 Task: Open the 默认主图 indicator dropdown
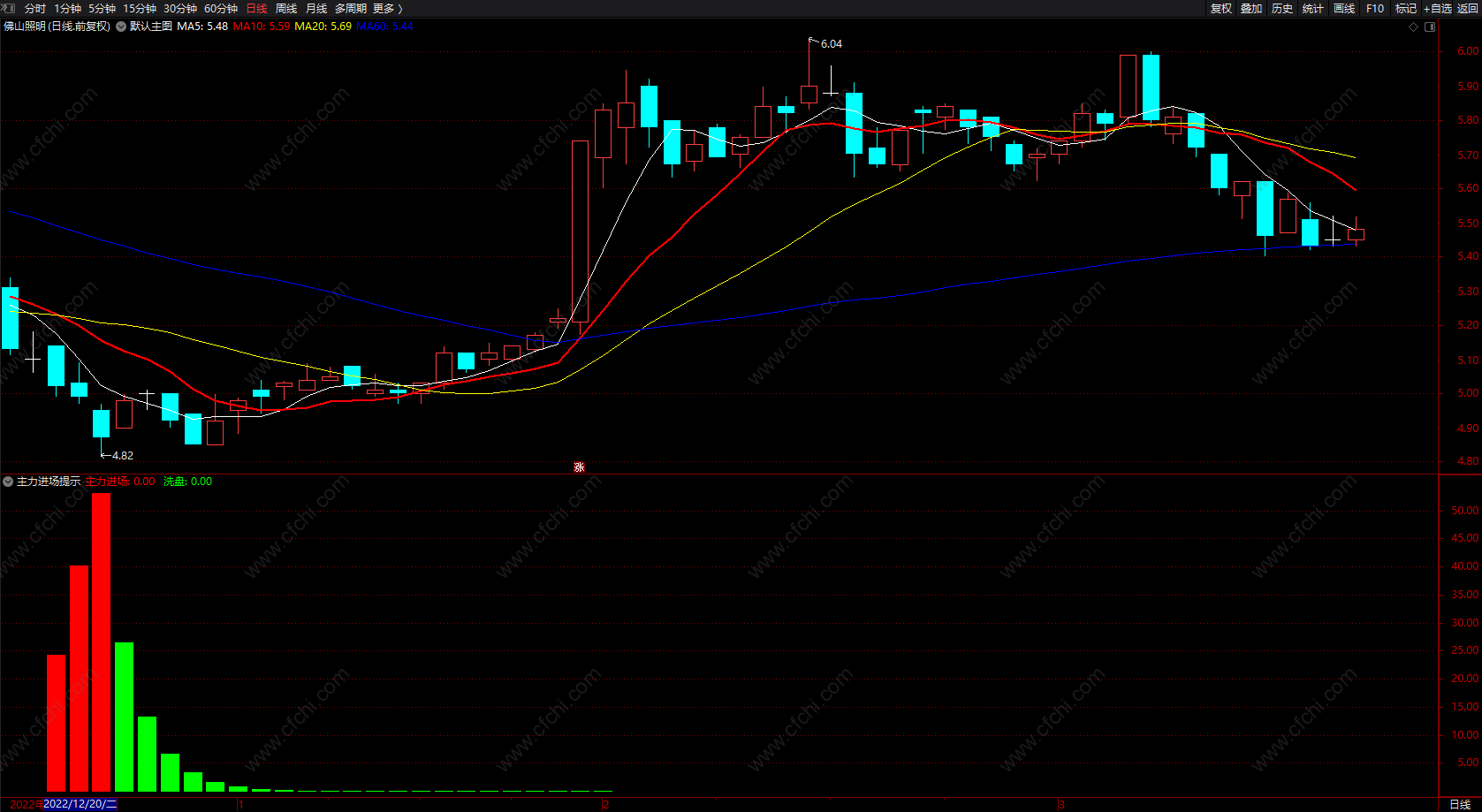(121, 27)
